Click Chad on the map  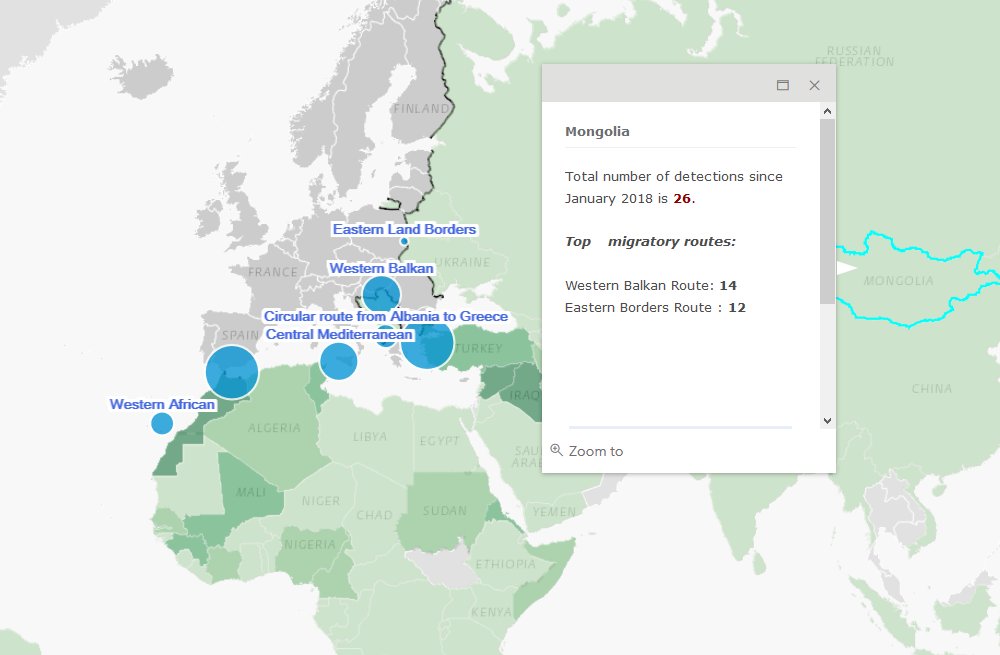click(374, 515)
